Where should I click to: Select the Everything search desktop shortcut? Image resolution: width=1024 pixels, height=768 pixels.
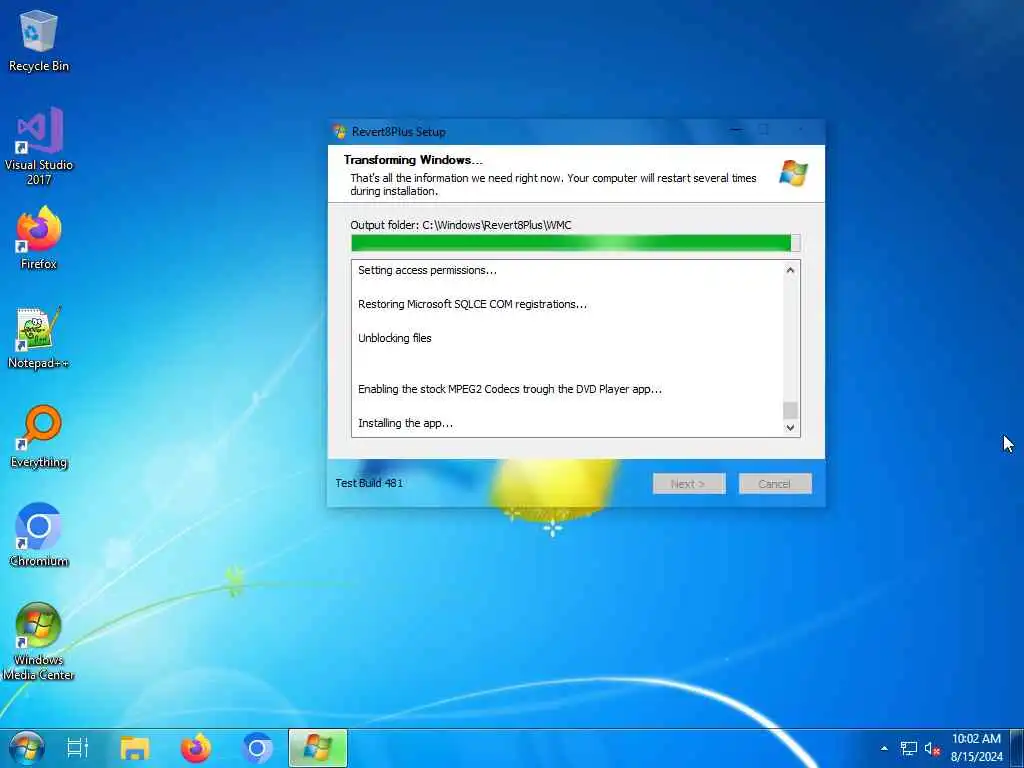(39, 436)
